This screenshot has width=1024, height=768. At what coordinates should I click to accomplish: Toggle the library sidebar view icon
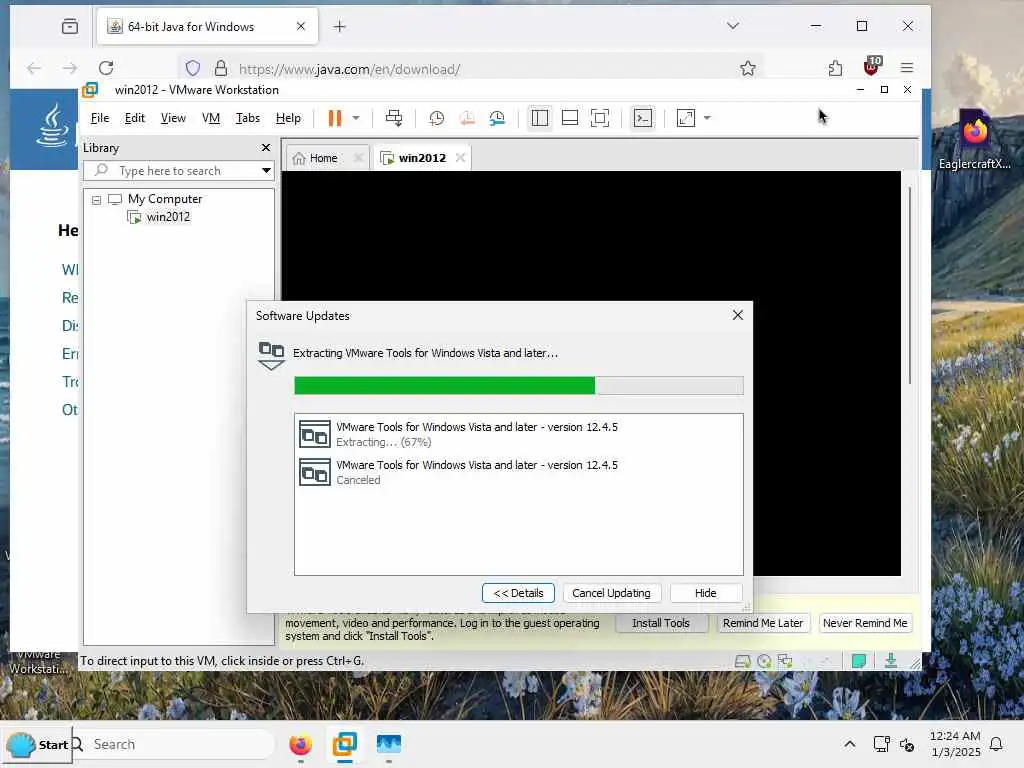coord(539,118)
